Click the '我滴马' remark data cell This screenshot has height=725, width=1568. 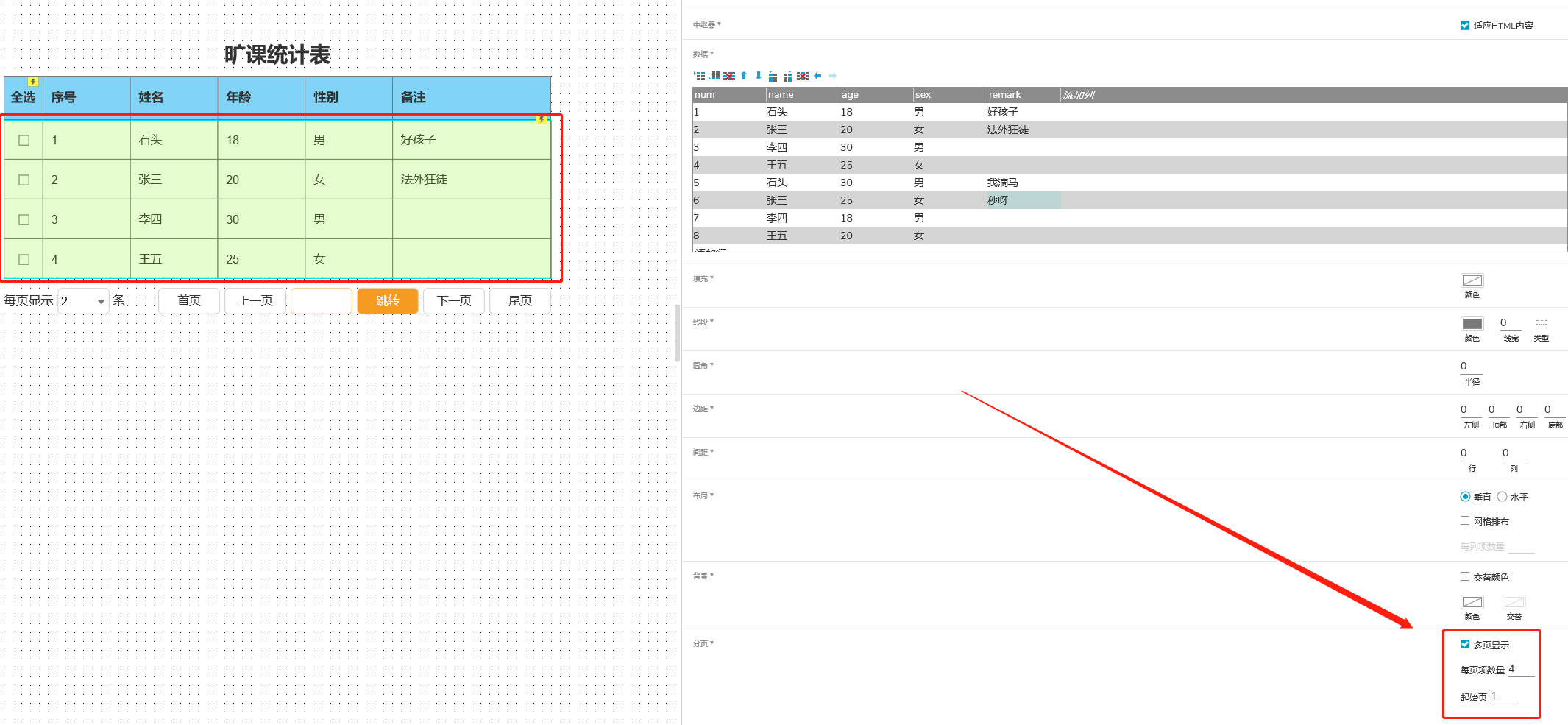pos(1023,183)
